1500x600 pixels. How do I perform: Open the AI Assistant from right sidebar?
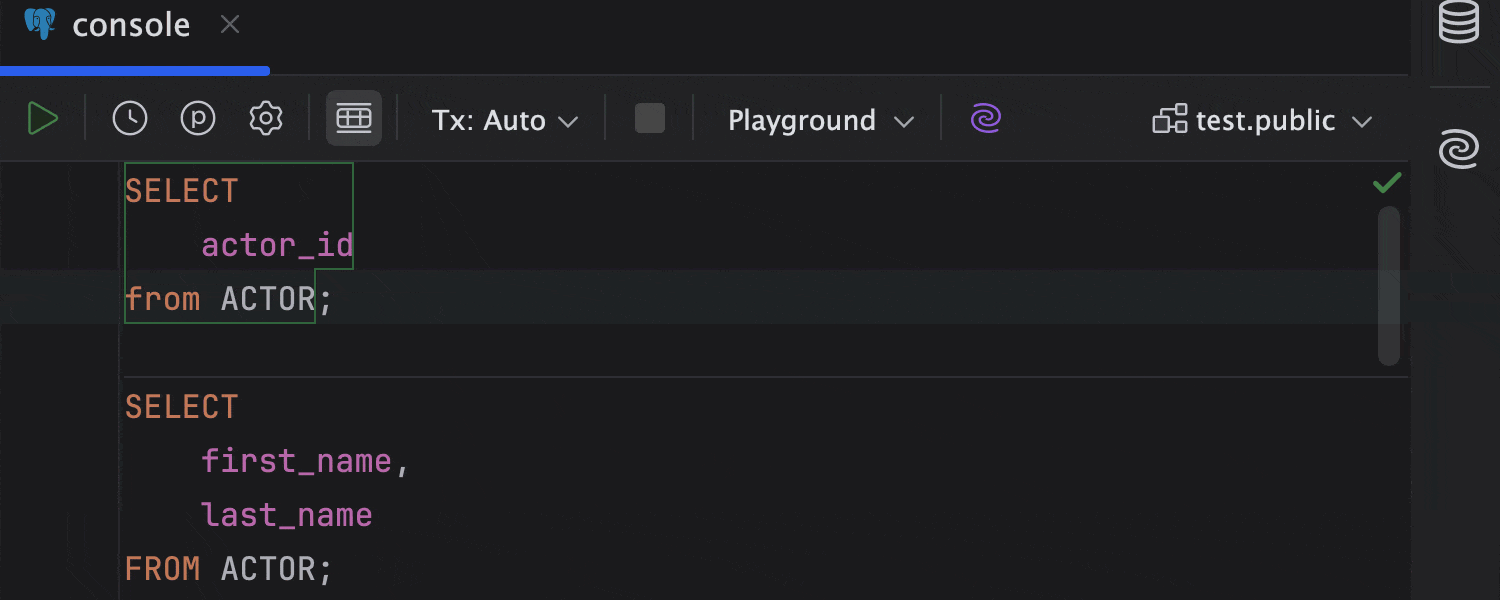click(x=1458, y=148)
